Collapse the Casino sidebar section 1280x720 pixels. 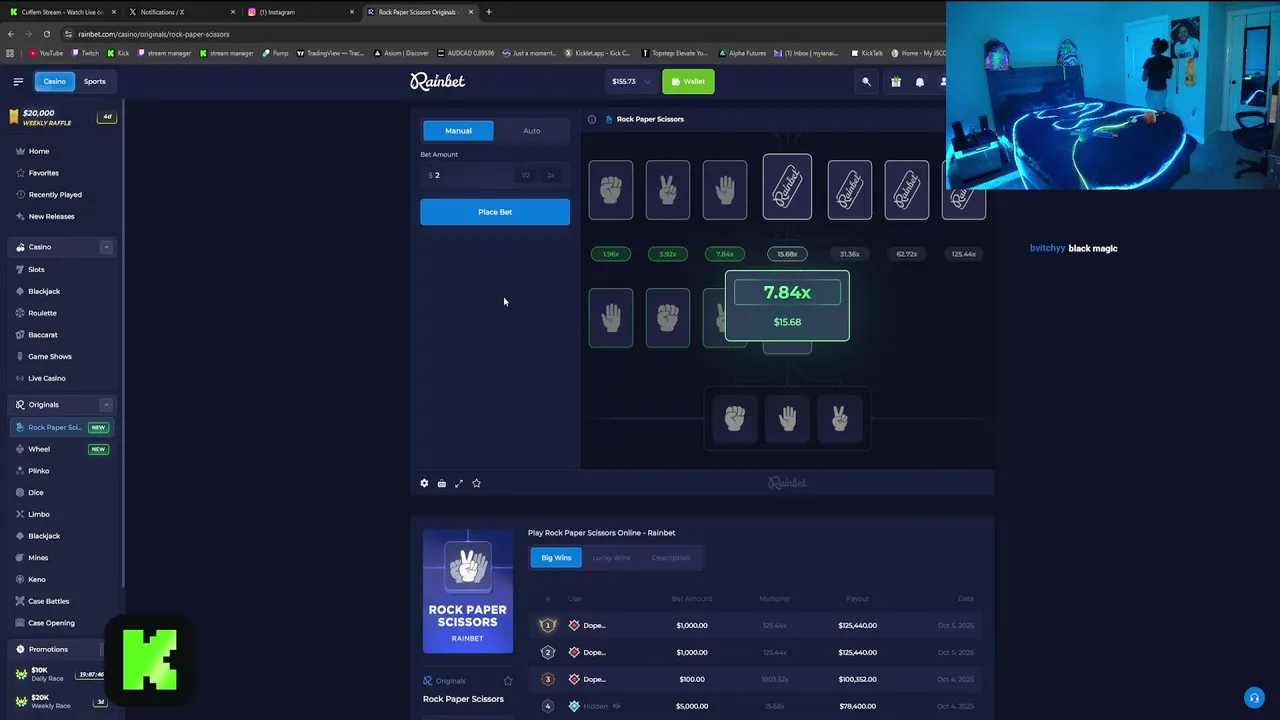pos(106,247)
